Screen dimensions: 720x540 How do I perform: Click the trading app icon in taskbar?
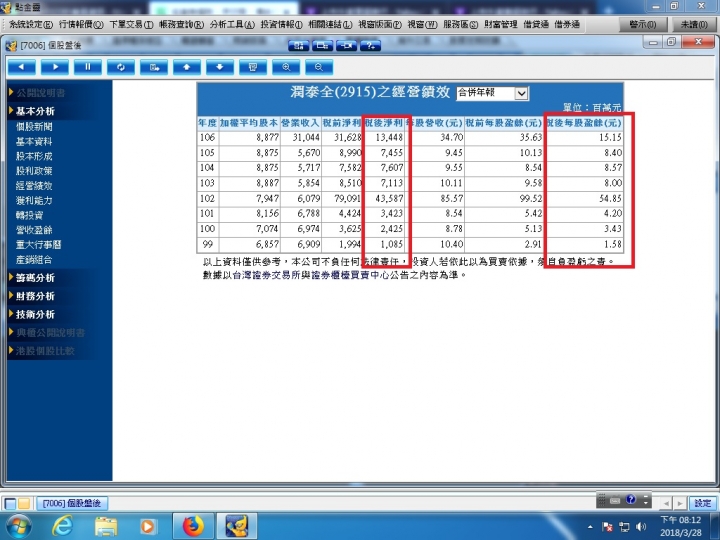(237, 526)
